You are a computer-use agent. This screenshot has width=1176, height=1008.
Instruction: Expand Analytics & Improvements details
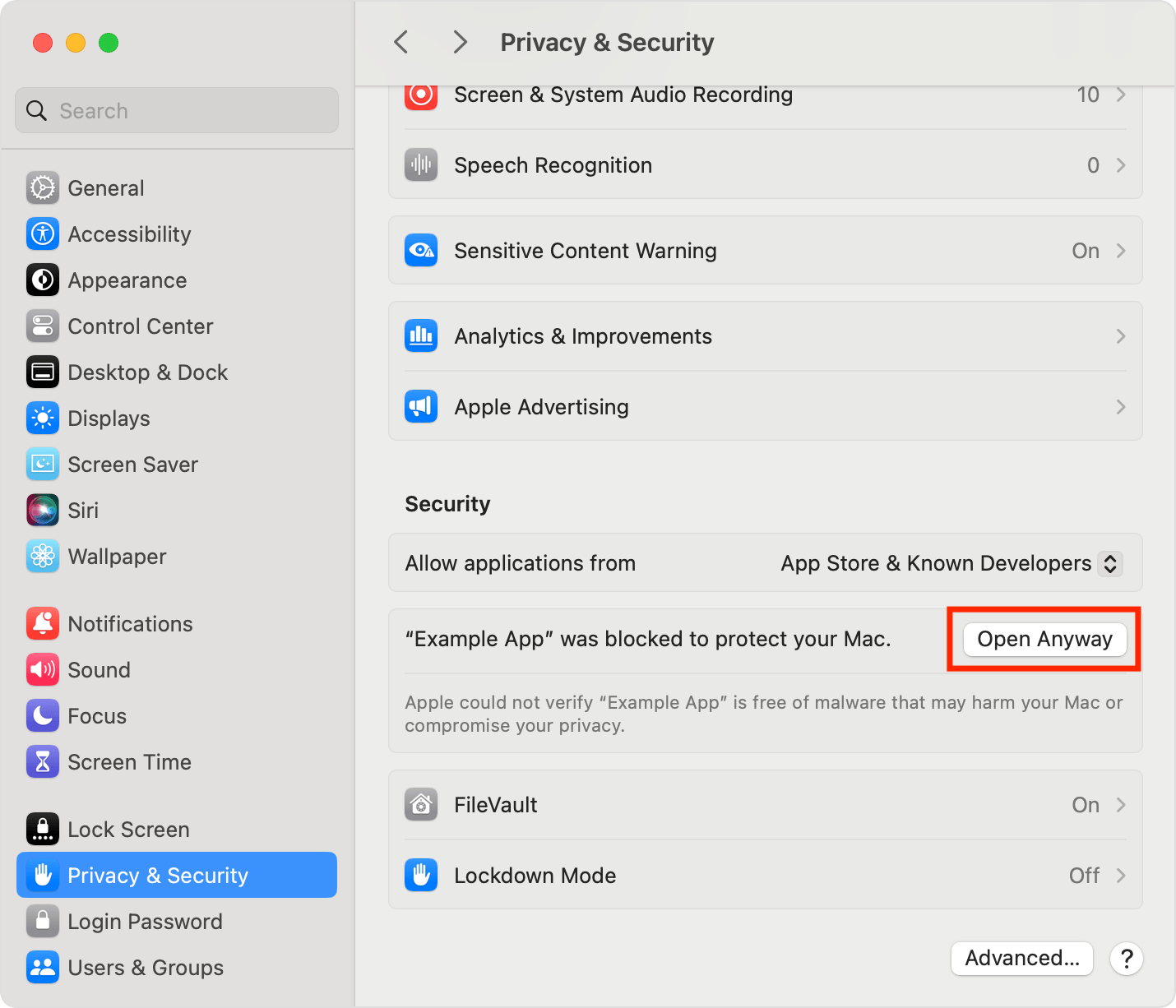tap(1120, 335)
